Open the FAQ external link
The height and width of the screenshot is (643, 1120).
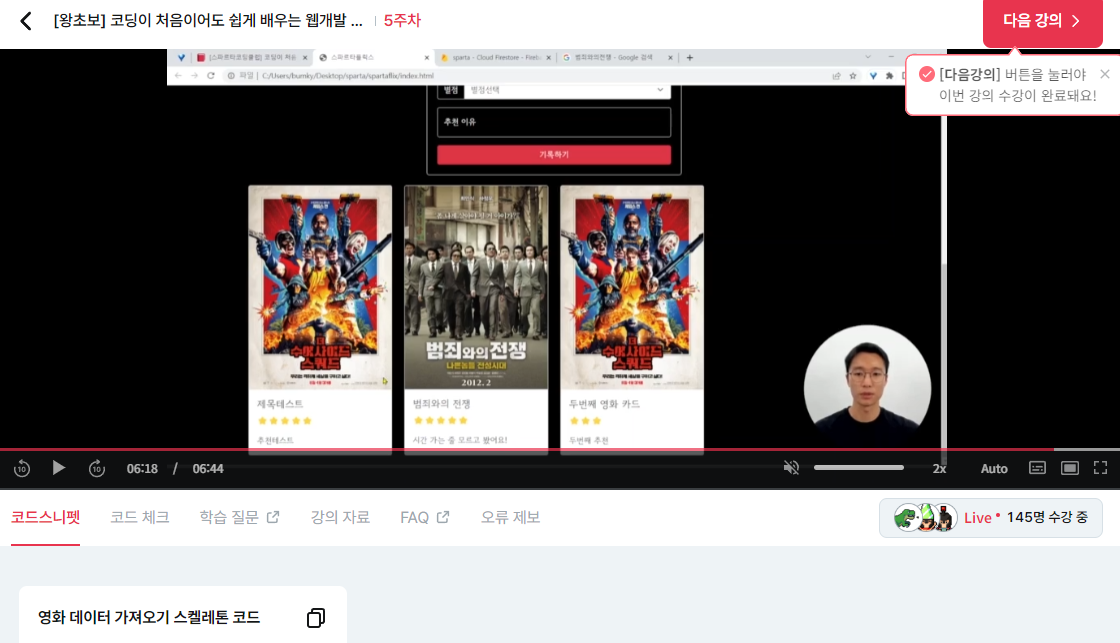coord(424,517)
